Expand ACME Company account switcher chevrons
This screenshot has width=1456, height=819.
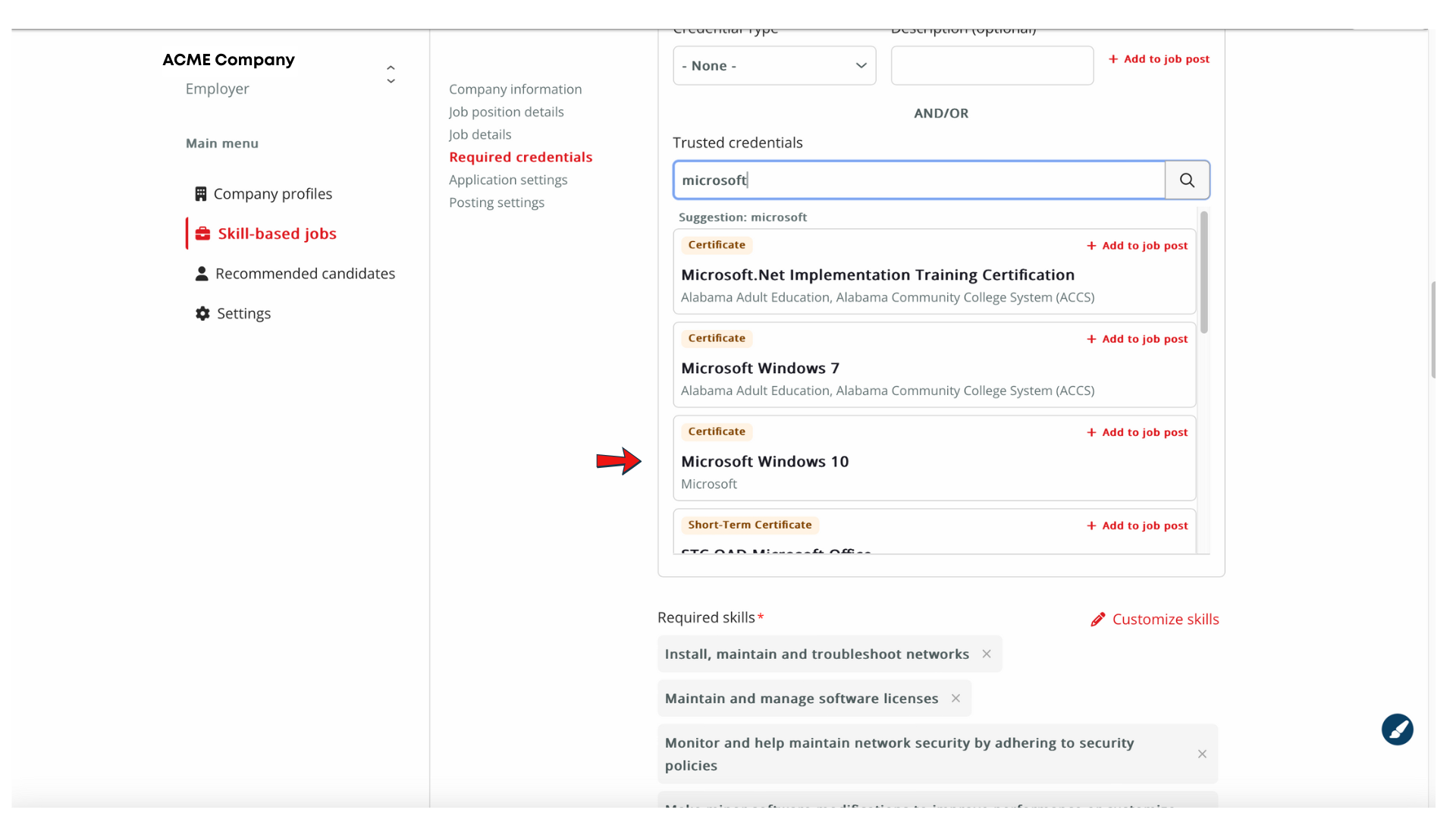click(x=391, y=74)
